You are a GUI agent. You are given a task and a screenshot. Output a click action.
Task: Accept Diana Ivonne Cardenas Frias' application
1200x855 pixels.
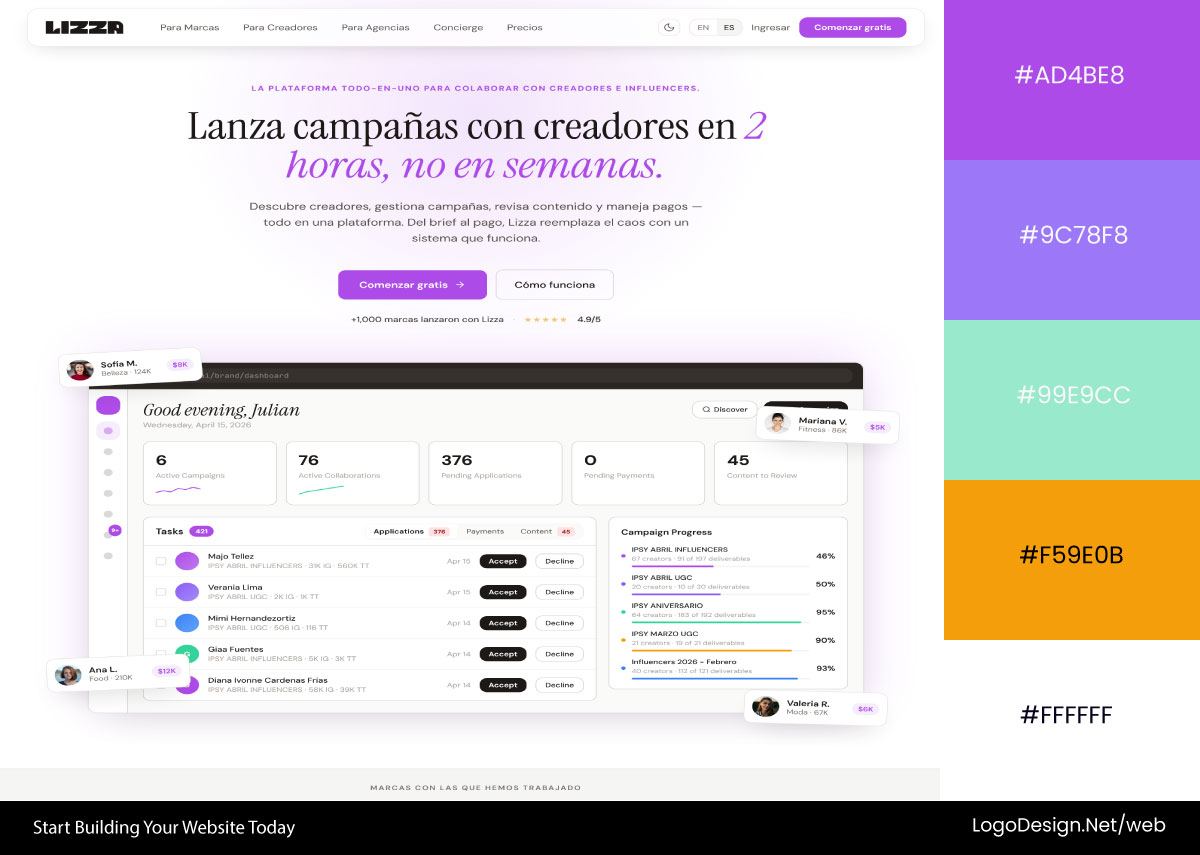(503, 685)
